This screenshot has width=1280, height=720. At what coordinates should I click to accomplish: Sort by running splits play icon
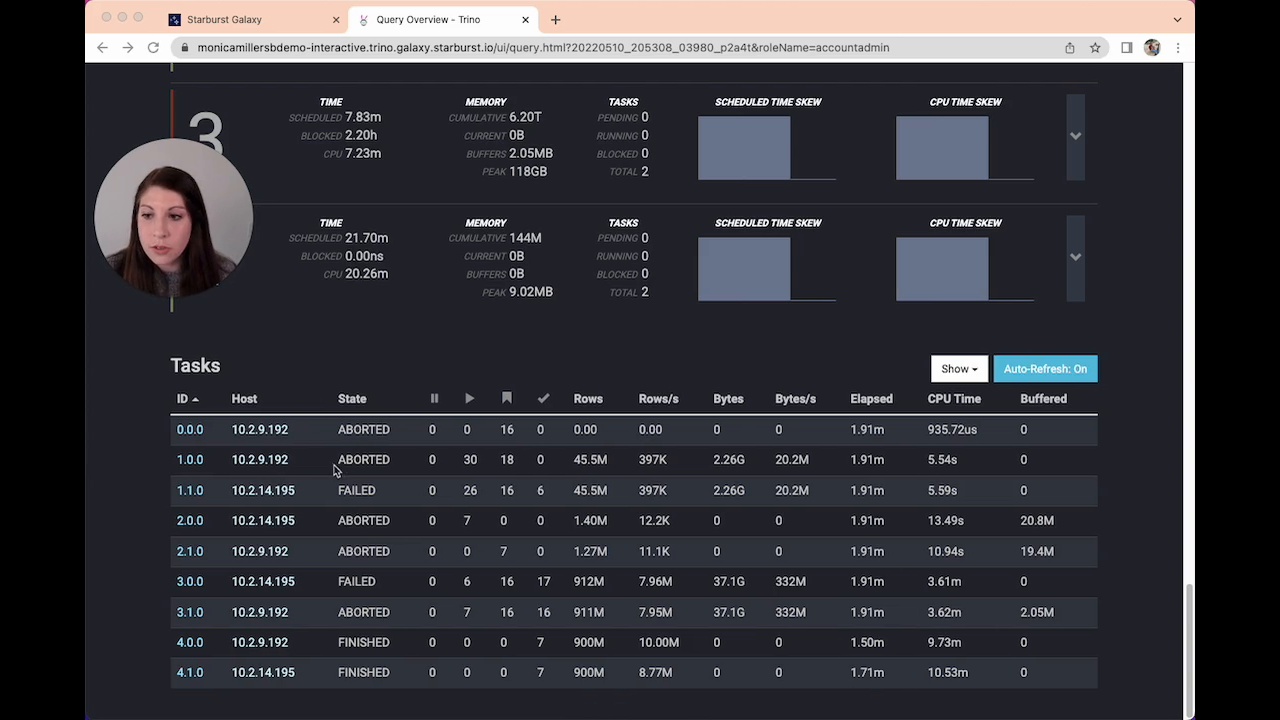coord(469,398)
